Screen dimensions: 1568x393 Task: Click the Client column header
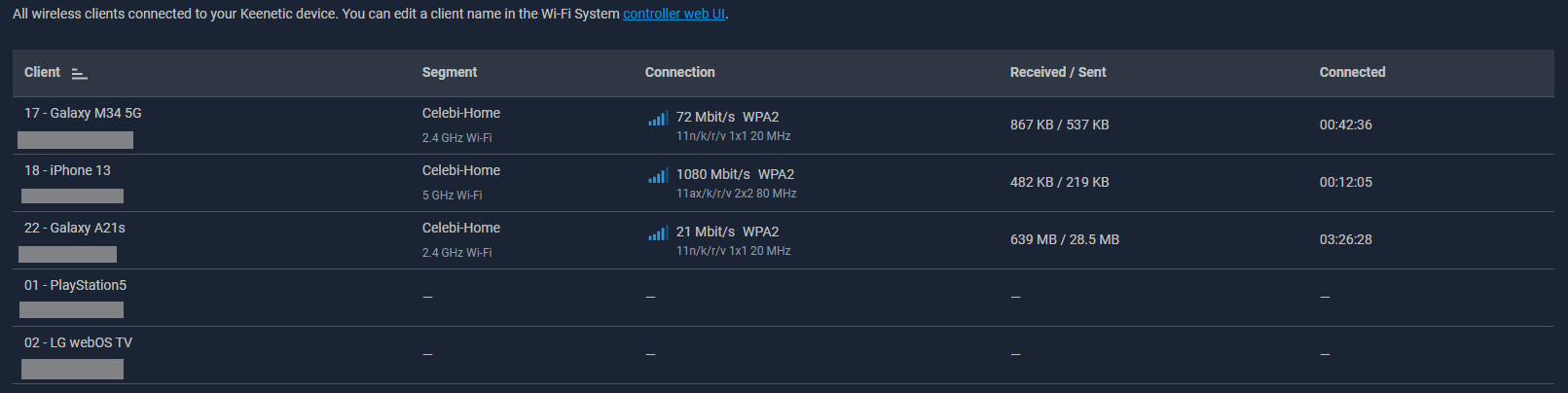[42, 72]
